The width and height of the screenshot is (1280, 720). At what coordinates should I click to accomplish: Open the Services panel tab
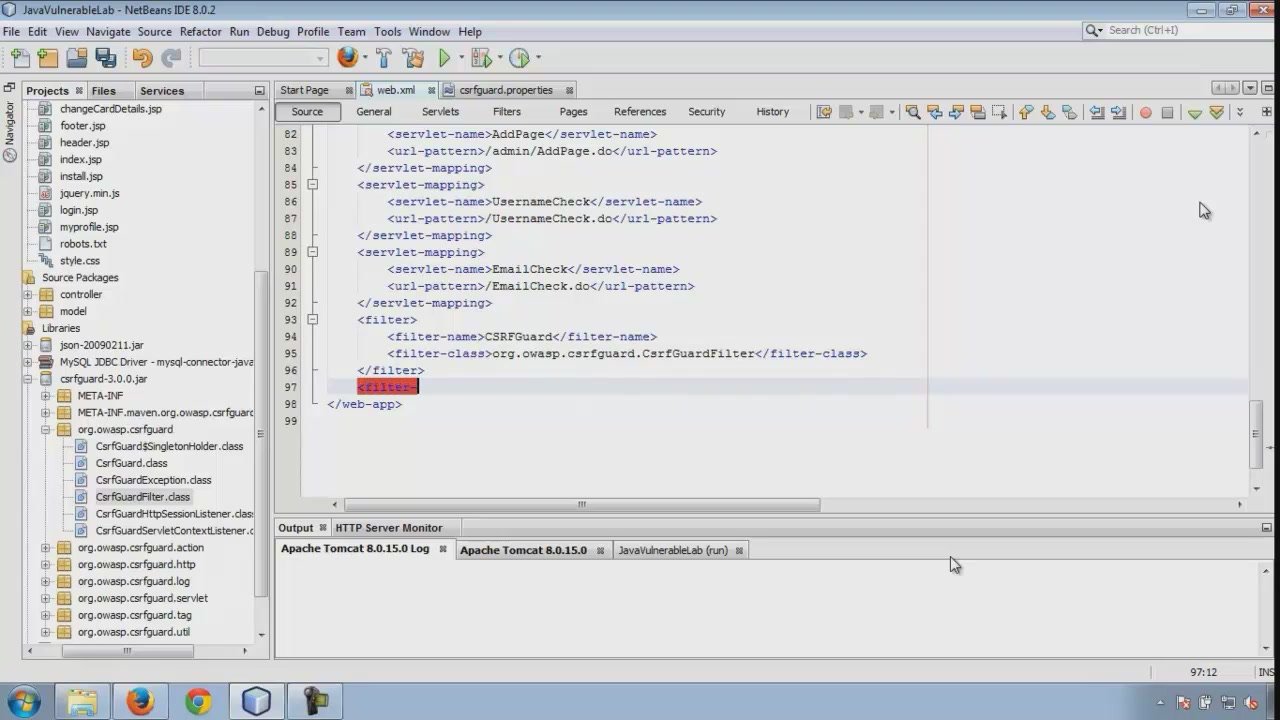pos(161,91)
